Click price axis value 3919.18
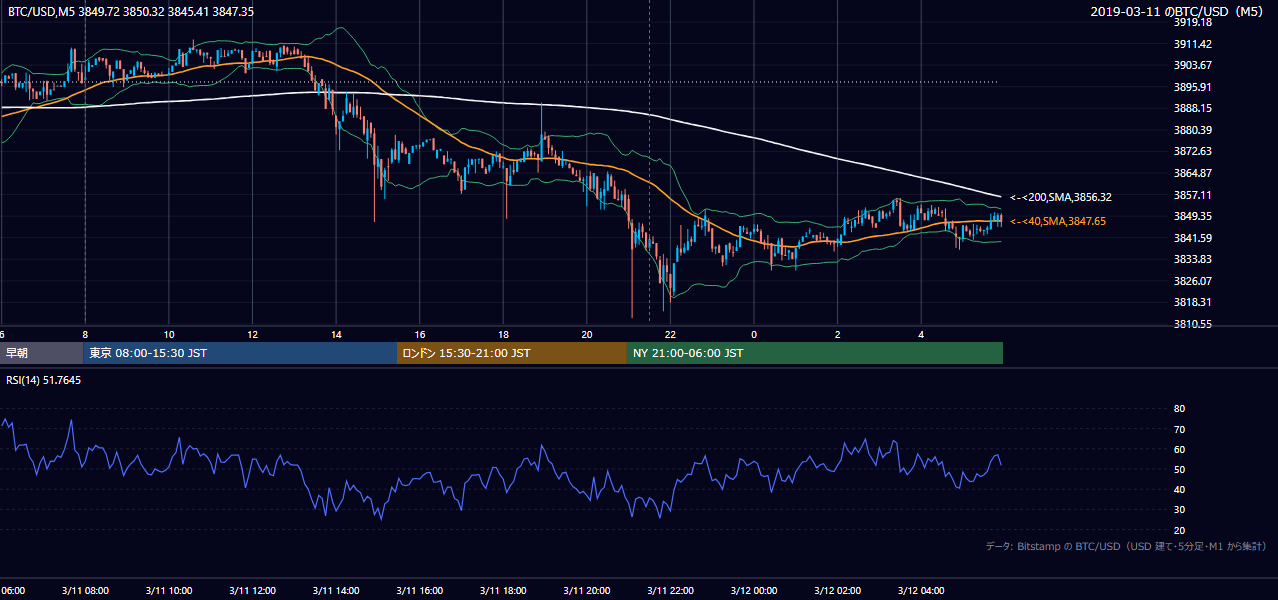Image resolution: width=1278 pixels, height=600 pixels. pos(1193,22)
